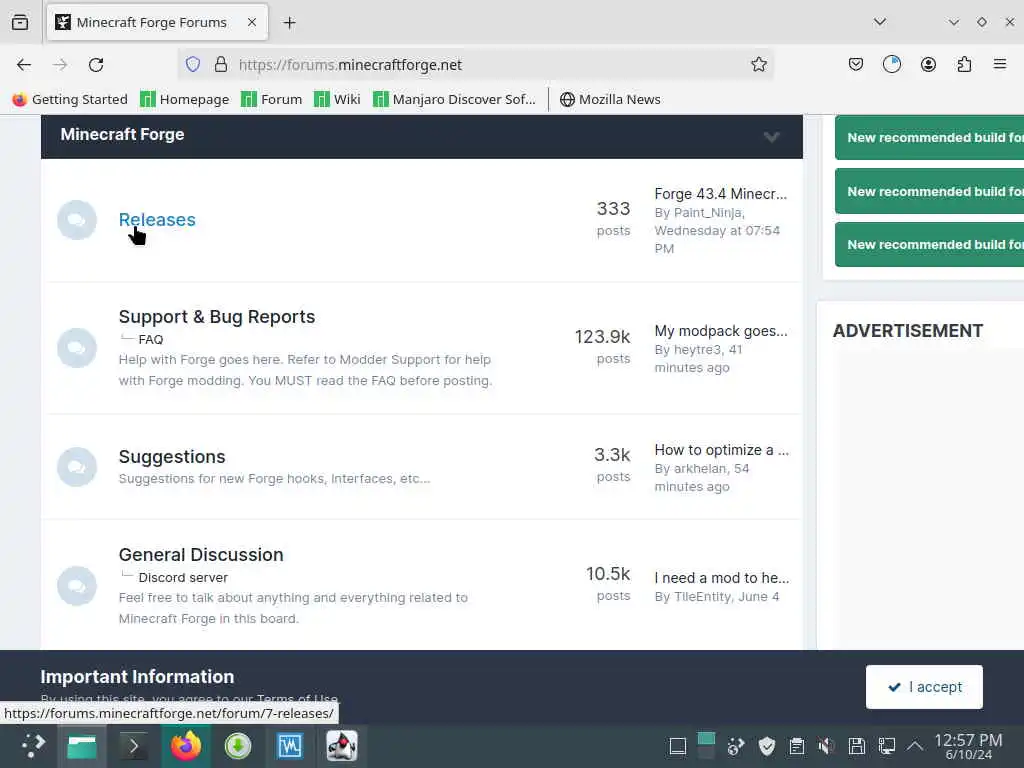Open the volume tray icon
The width and height of the screenshot is (1024, 768).
click(826, 746)
